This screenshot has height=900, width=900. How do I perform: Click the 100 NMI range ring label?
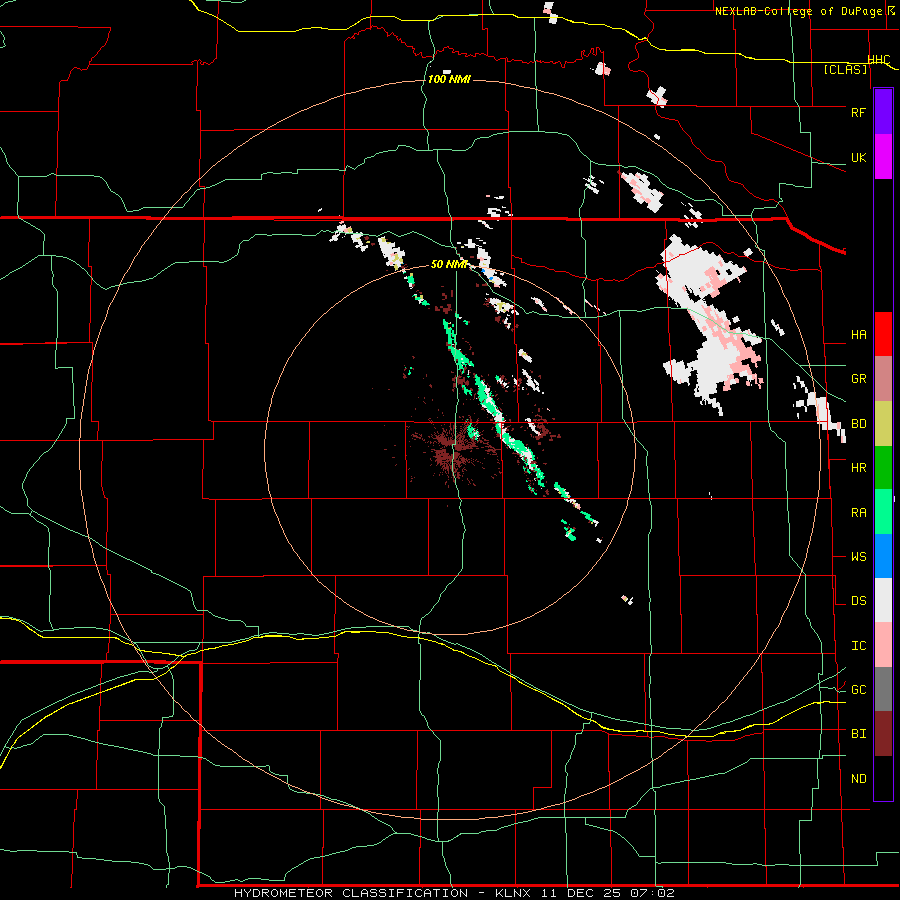449,79
